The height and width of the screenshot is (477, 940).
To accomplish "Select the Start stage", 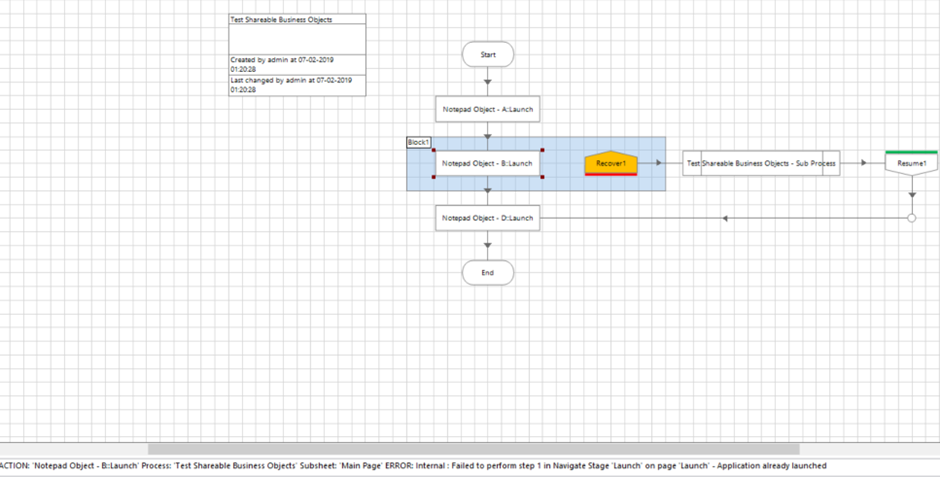I will [x=488, y=55].
